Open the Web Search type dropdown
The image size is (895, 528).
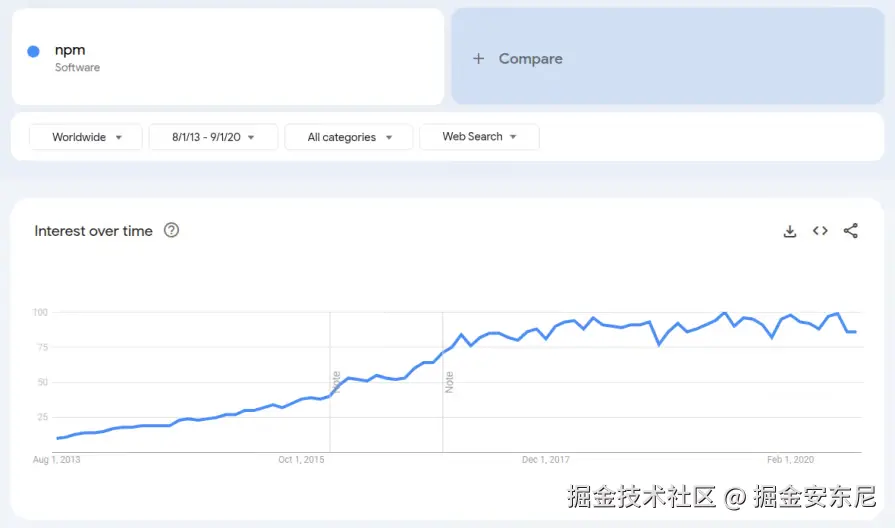tap(479, 137)
